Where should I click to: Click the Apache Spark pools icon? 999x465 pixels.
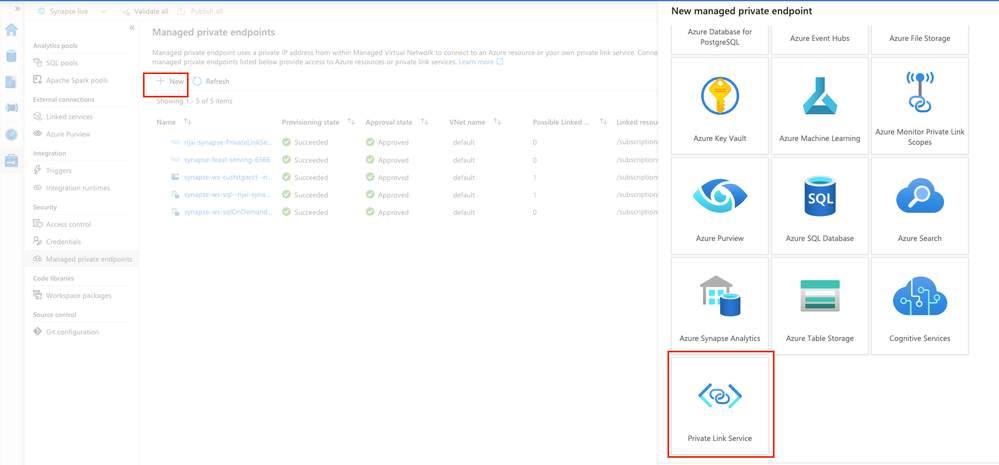pyautogui.click(x=38, y=80)
